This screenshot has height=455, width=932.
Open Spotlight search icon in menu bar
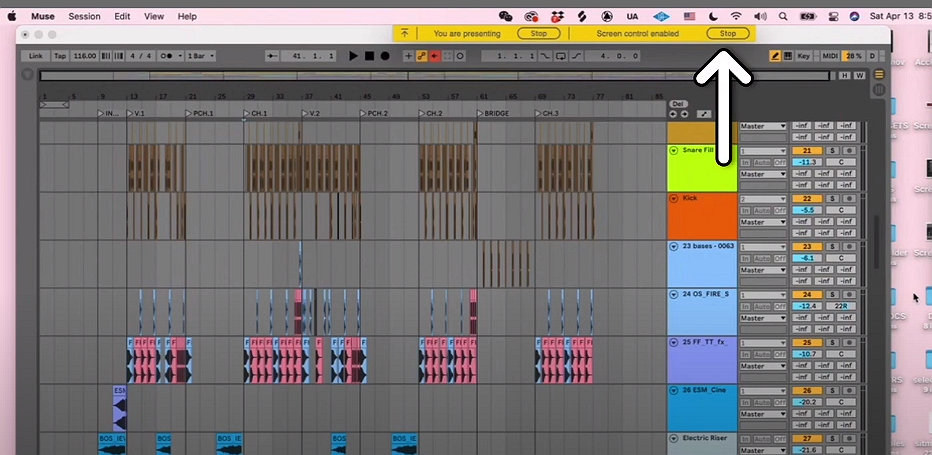tap(783, 17)
